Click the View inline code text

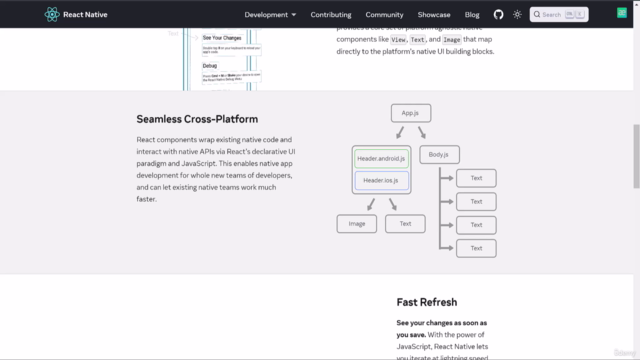point(398,40)
